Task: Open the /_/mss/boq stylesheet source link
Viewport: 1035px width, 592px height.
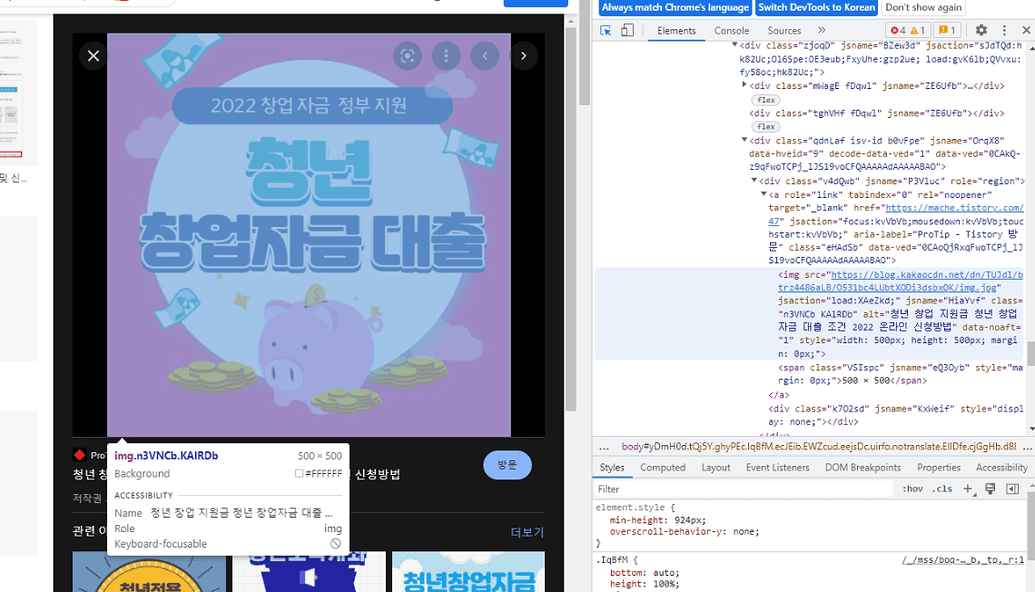Action: tap(962, 560)
